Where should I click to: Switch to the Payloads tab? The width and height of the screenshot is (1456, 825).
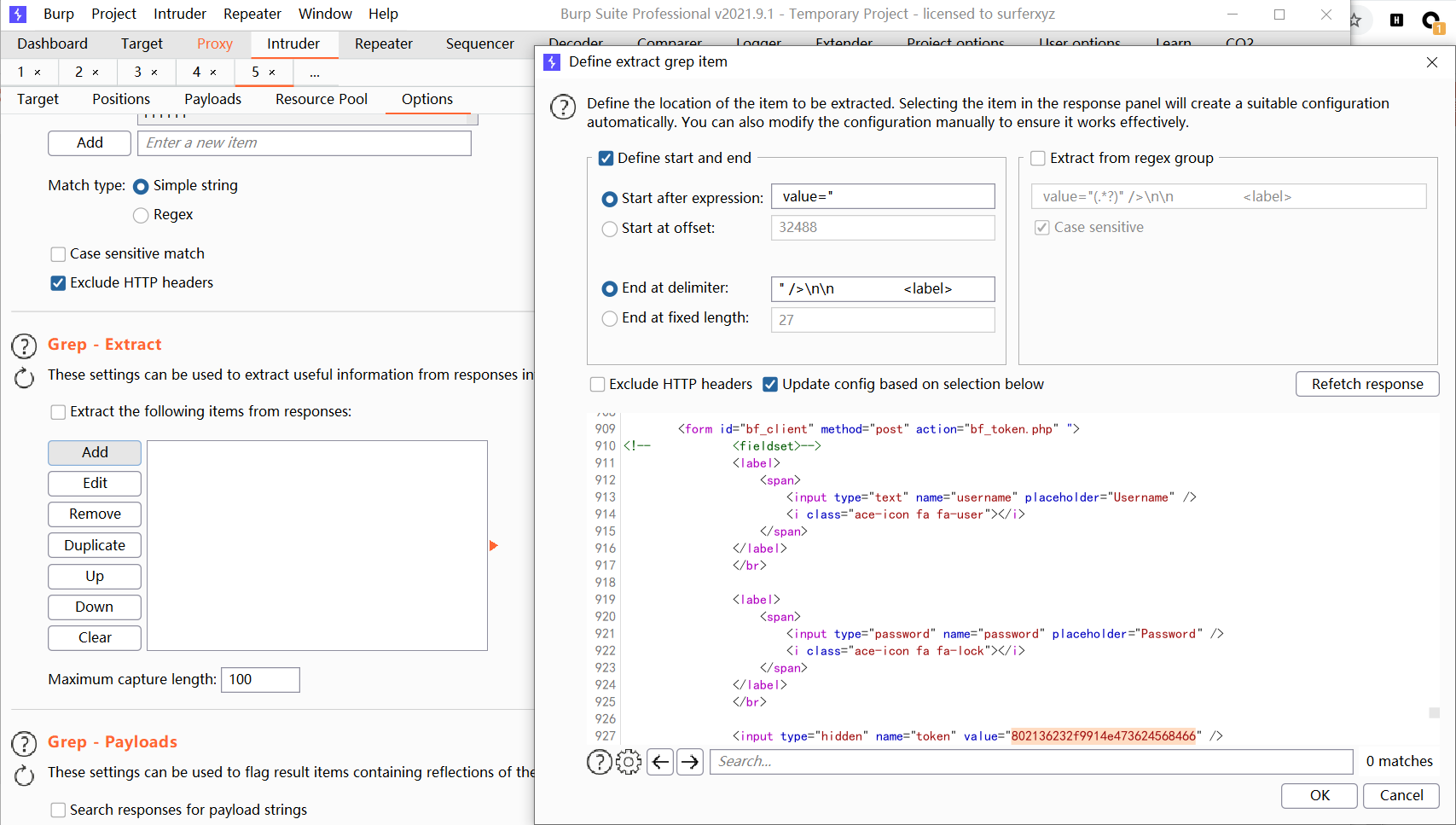pyautogui.click(x=212, y=99)
